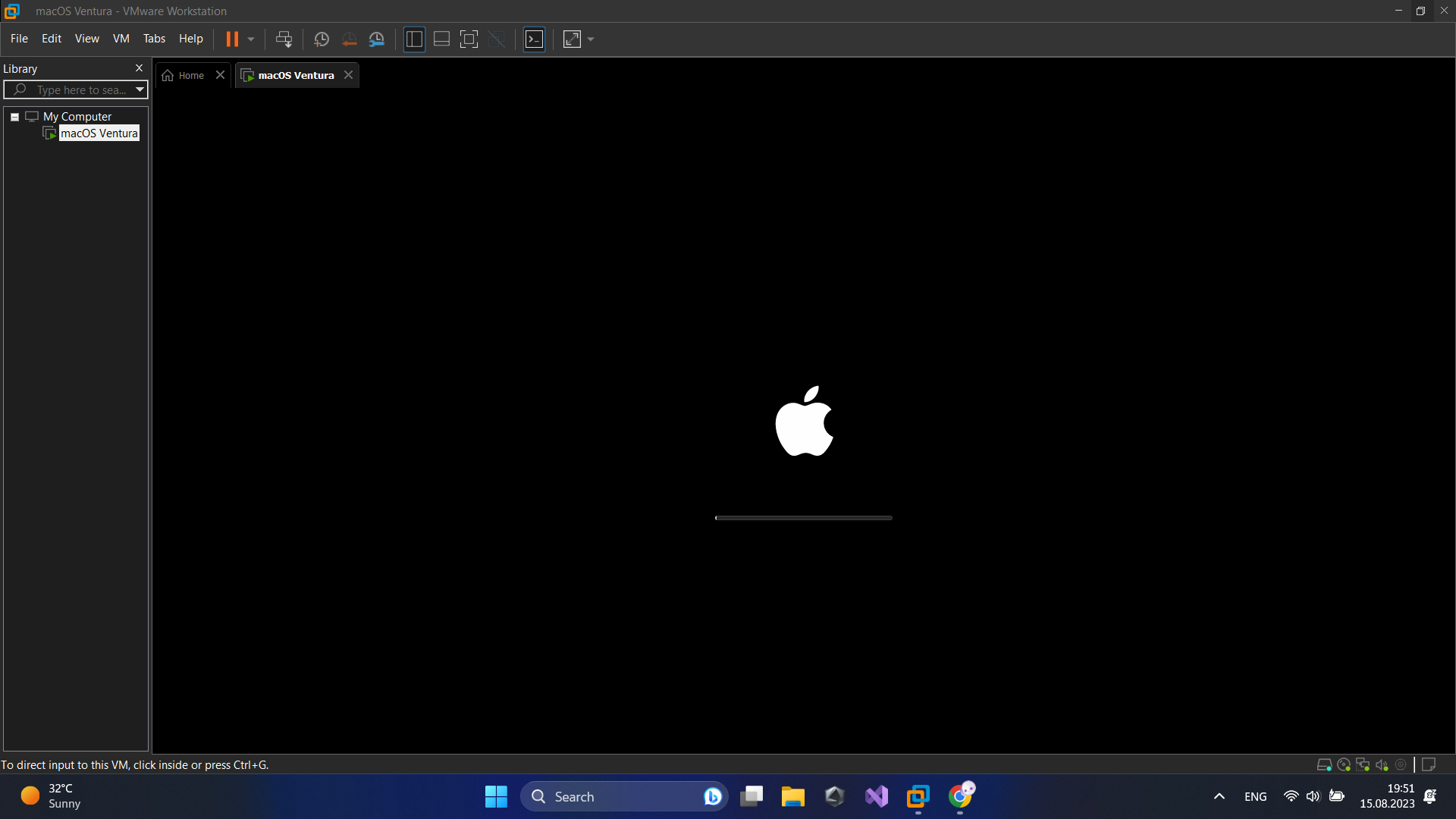Toggle the library sidebar view
The height and width of the screenshot is (819, 1456).
(x=414, y=39)
